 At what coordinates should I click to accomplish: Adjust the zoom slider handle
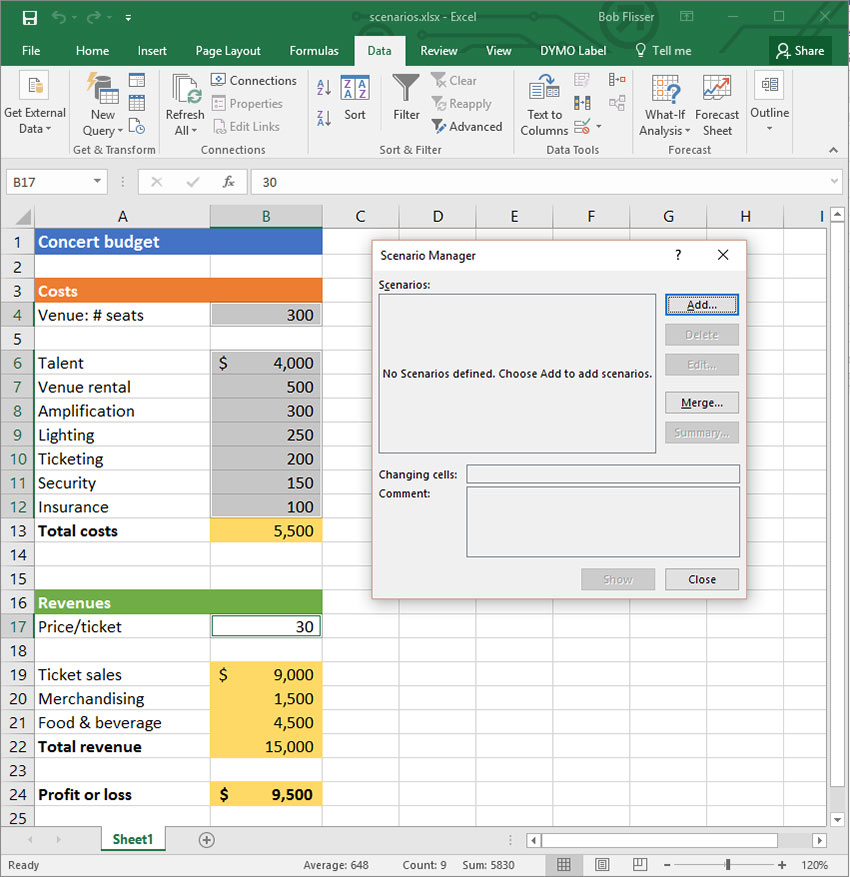[728, 865]
